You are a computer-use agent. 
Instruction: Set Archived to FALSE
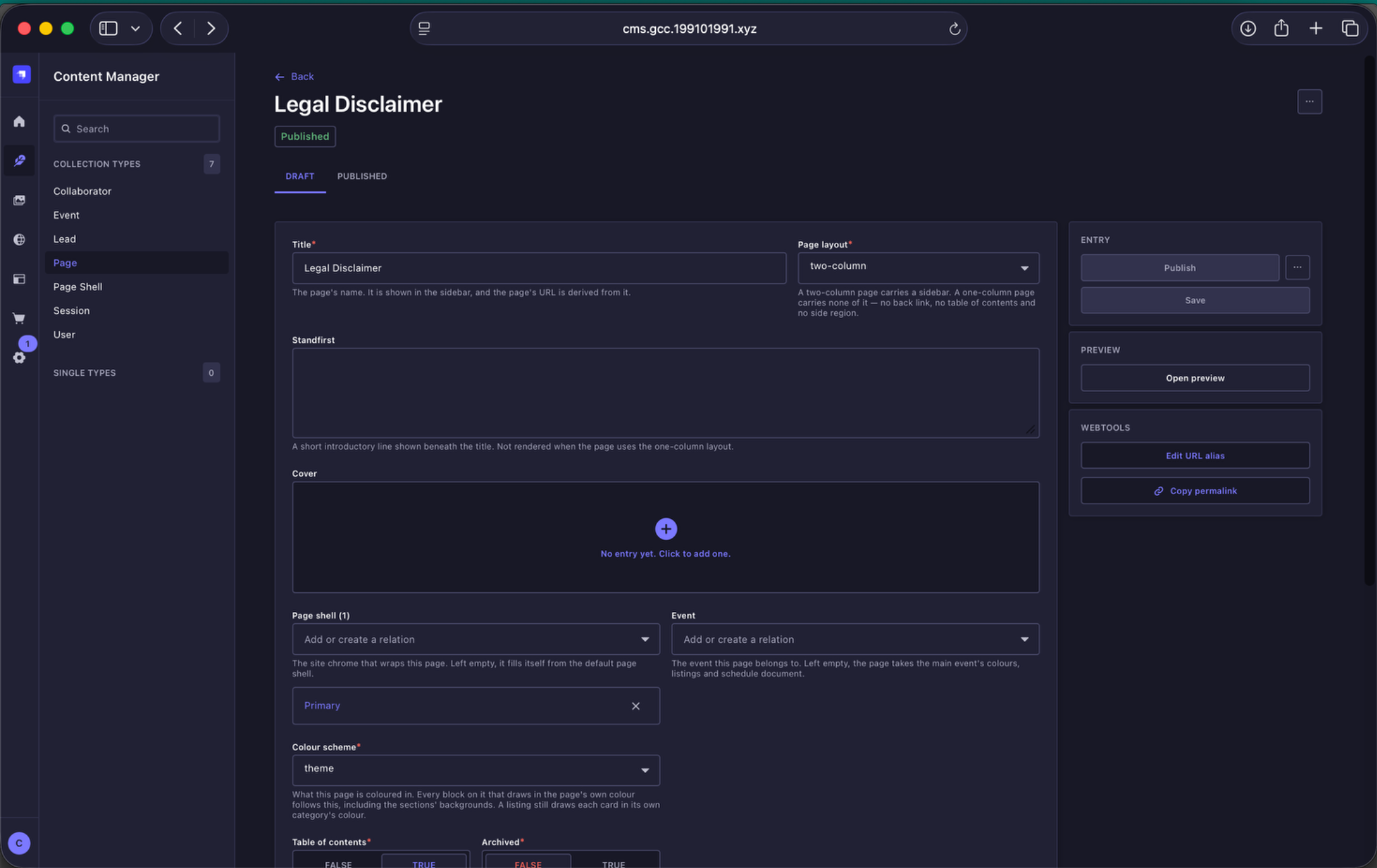tap(527, 863)
